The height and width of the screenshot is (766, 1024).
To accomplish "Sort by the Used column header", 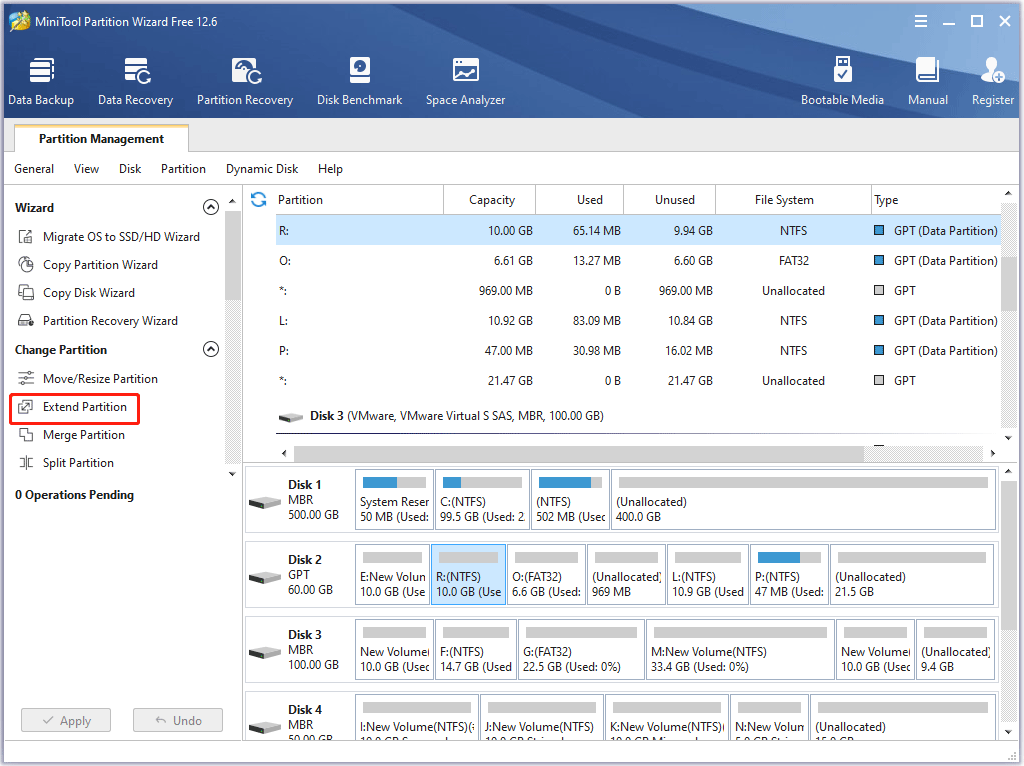I will pyautogui.click(x=580, y=200).
